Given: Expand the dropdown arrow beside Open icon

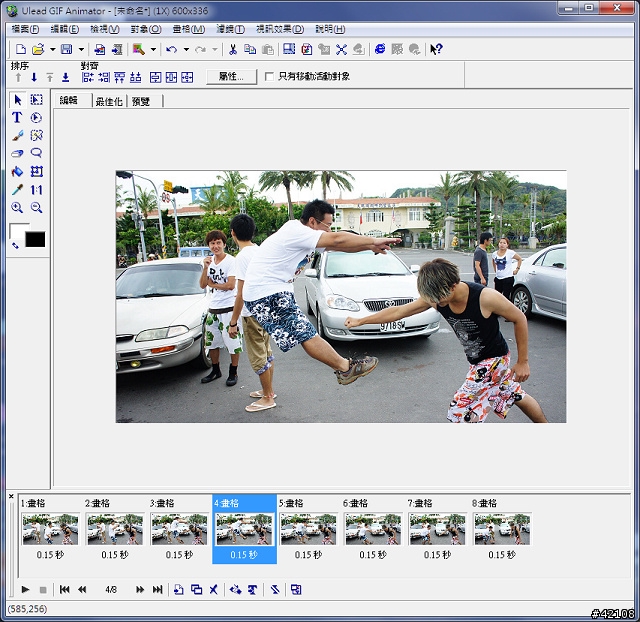Looking at the screenshot, I should point(53,49).
